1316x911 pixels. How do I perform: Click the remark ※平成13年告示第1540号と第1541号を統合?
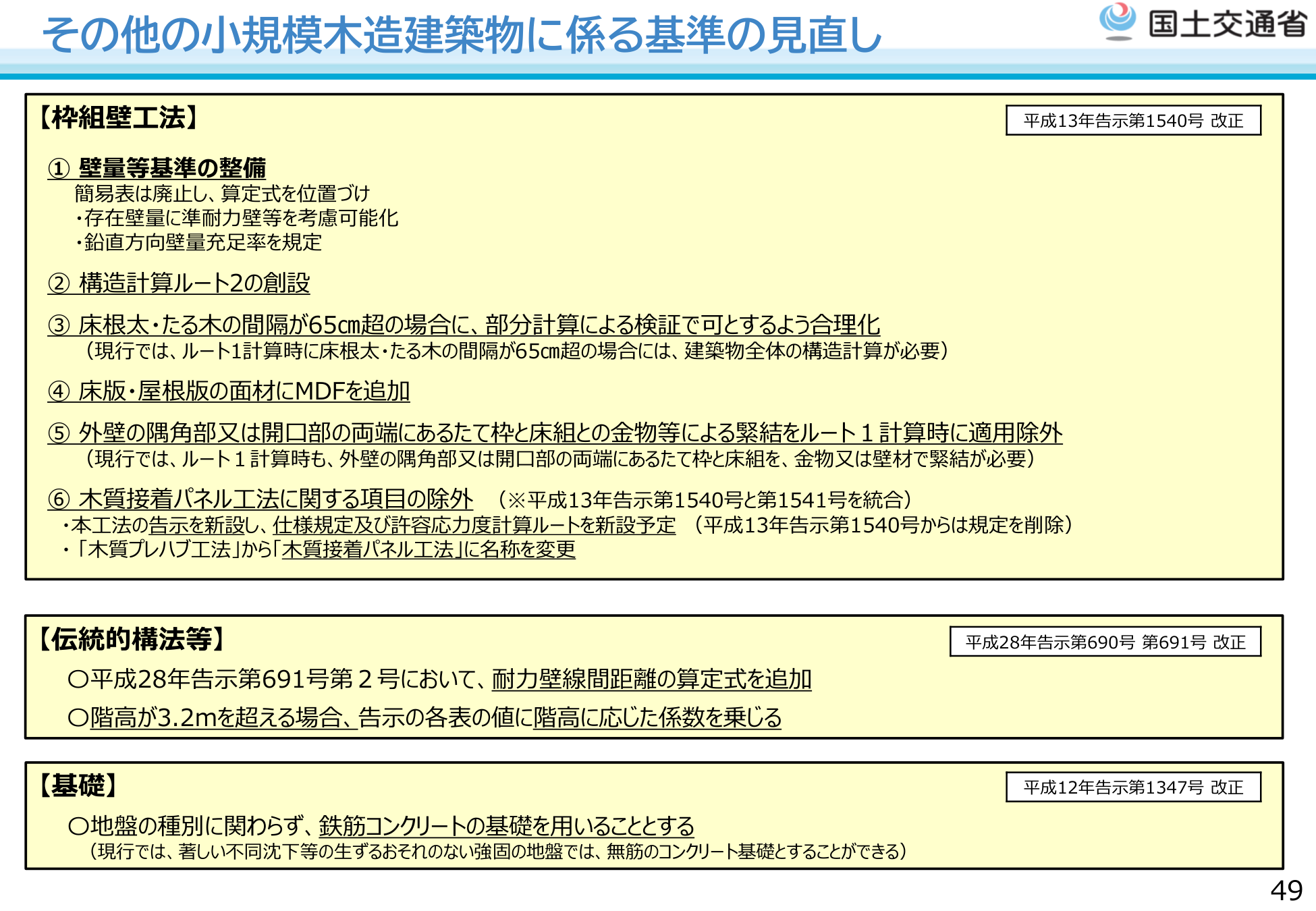(705, 500)
